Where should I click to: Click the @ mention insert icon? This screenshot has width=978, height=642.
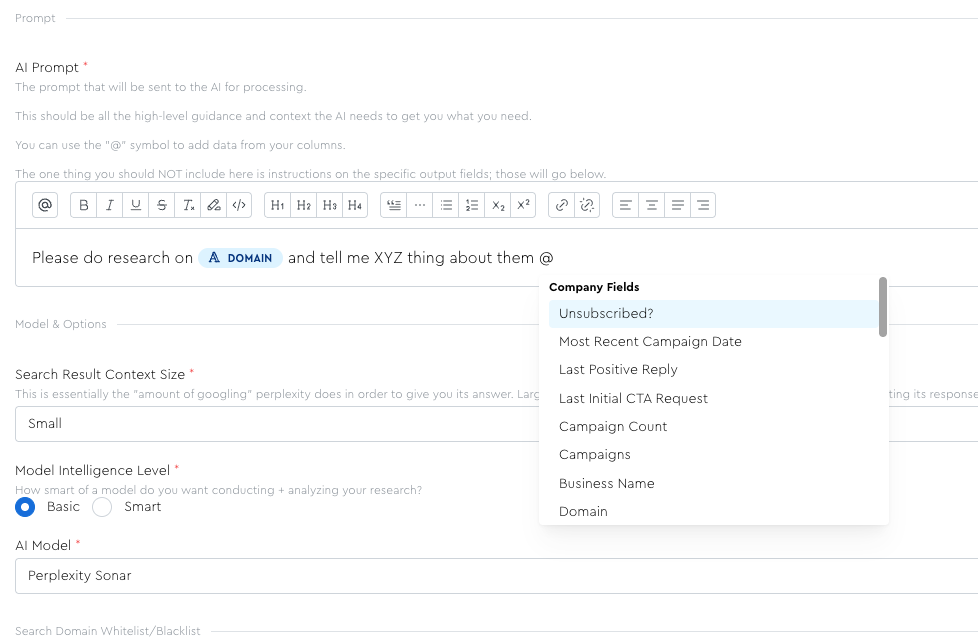pyautogui.click(x=45, y=205)
